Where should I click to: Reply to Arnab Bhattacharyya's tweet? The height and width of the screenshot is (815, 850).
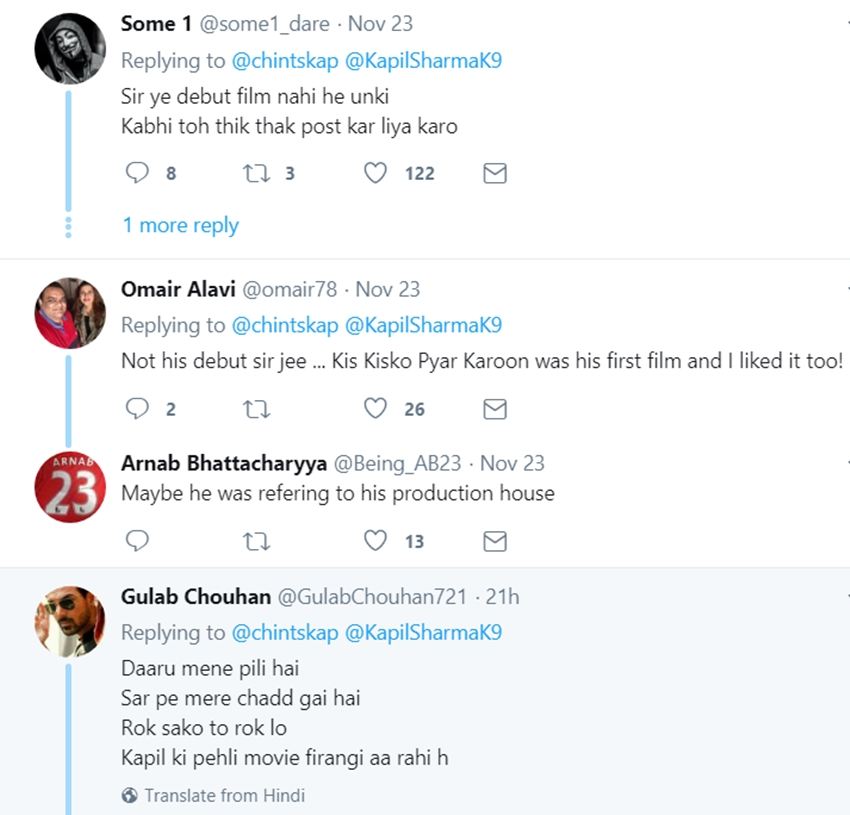(x=138, y=541)
